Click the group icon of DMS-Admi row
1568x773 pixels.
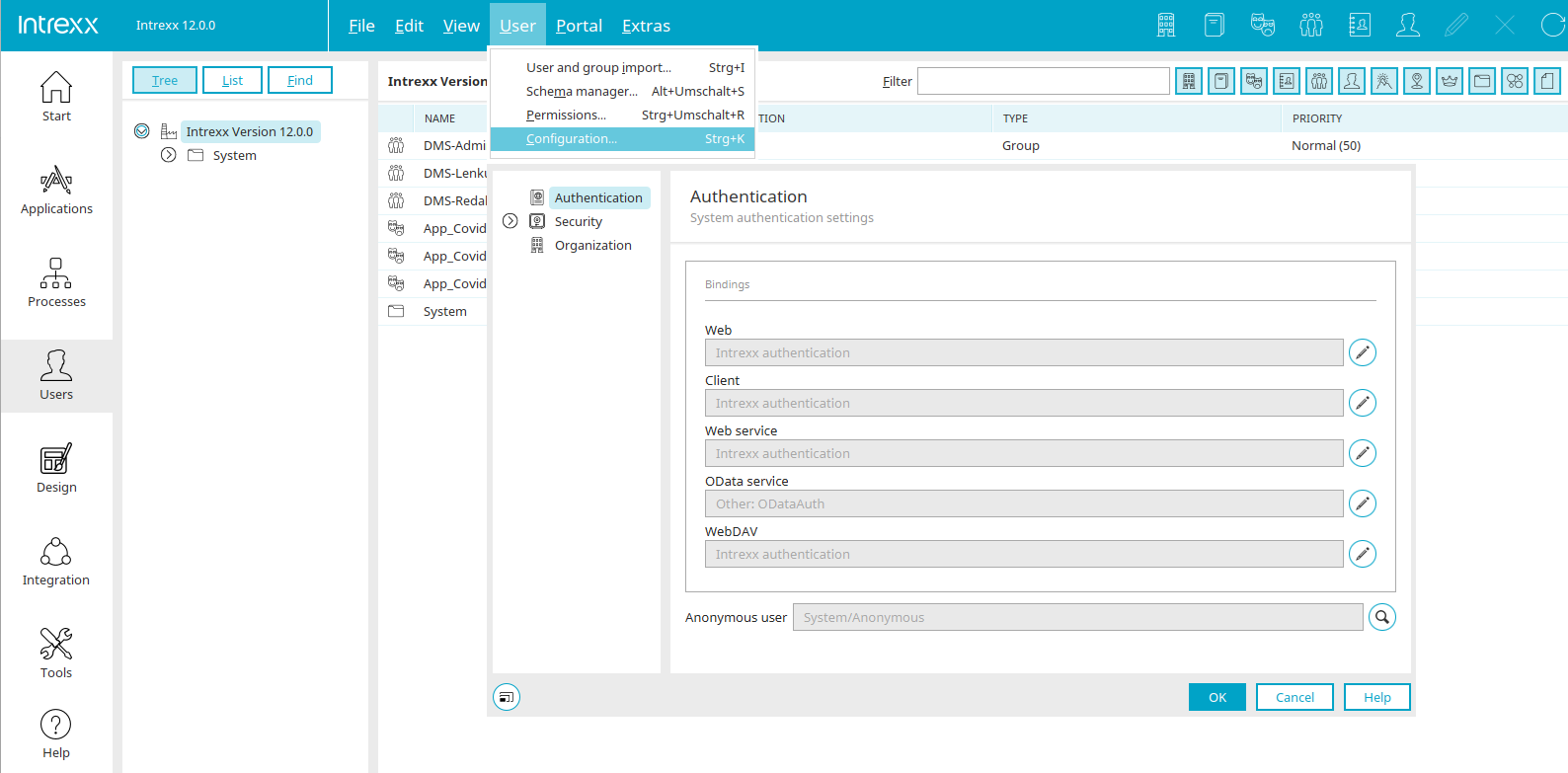click(x=396, y=145)
